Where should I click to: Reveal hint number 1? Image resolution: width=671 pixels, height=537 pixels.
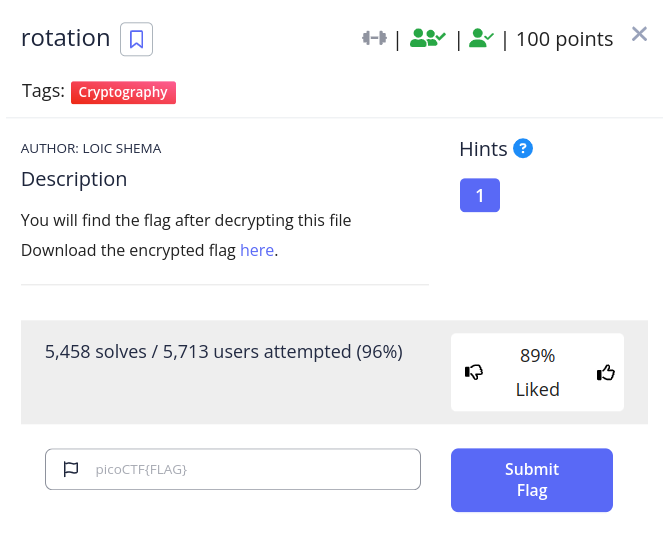480,195
